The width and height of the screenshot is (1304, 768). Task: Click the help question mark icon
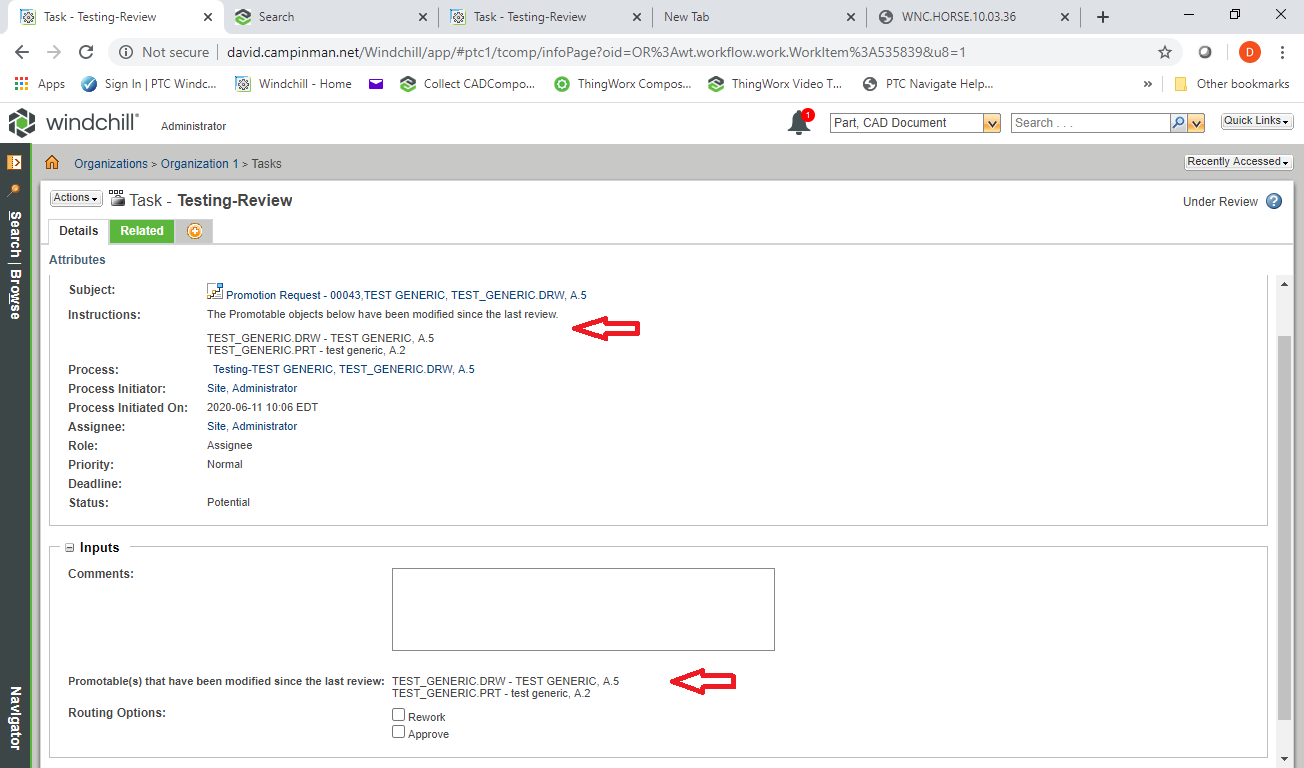pyautogui.click(x=1273, y=201)
